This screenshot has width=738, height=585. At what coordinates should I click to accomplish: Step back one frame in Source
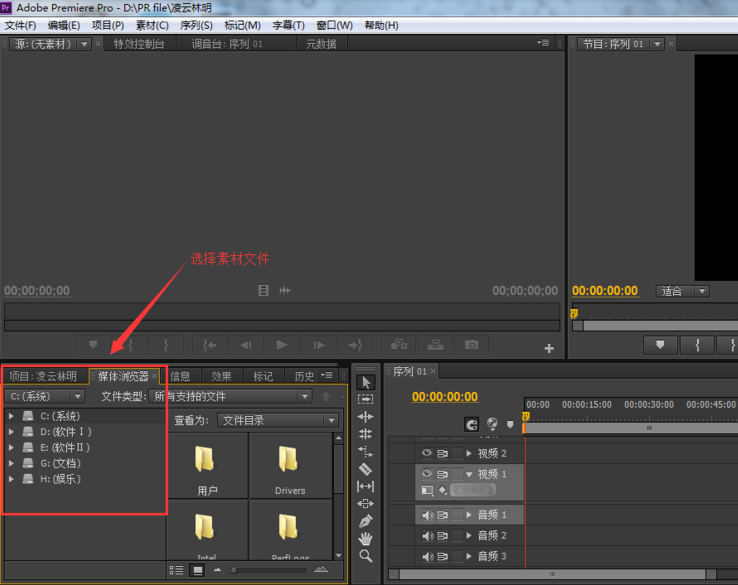pyautogui.click(x=246, y=345)
